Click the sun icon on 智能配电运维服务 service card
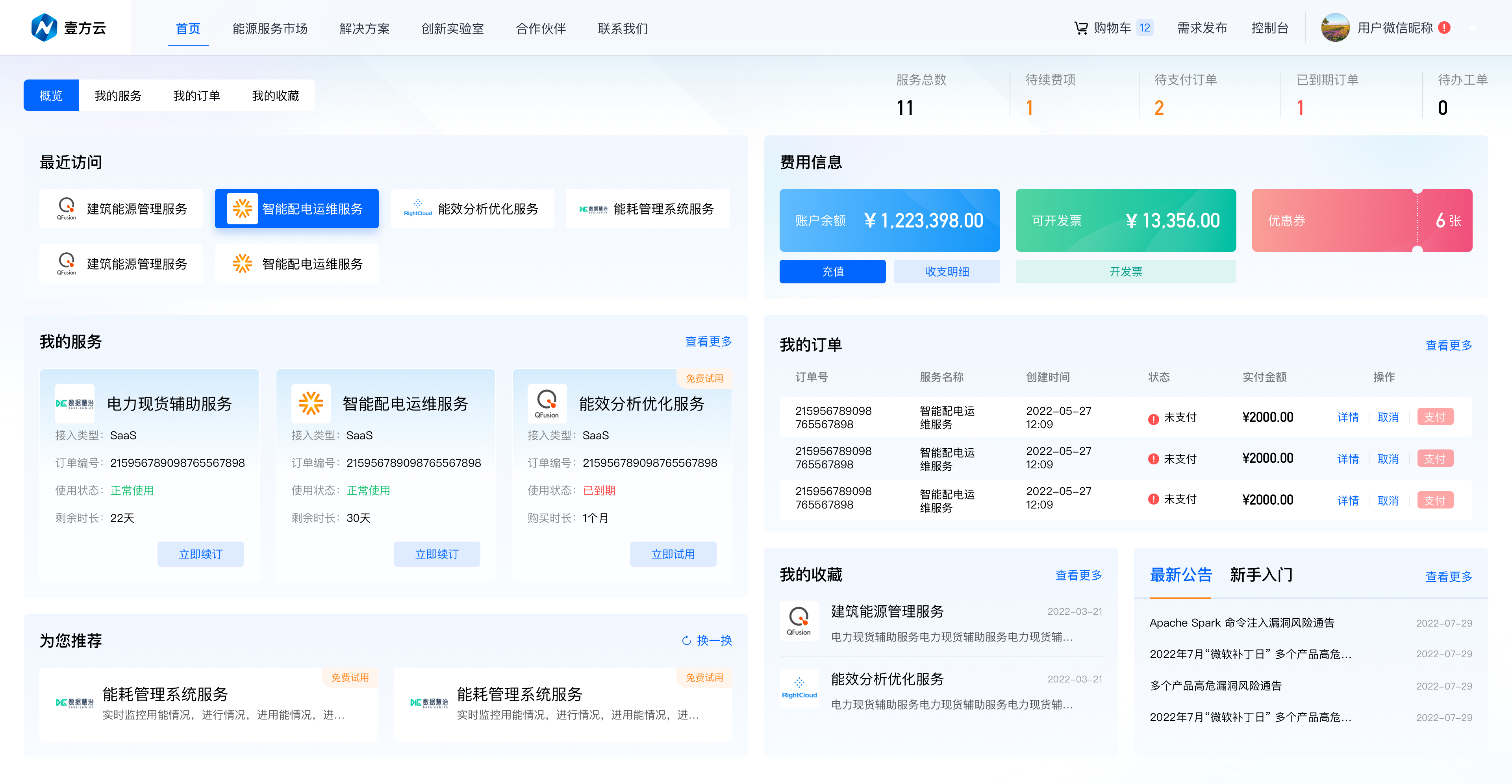 [311, 403]
